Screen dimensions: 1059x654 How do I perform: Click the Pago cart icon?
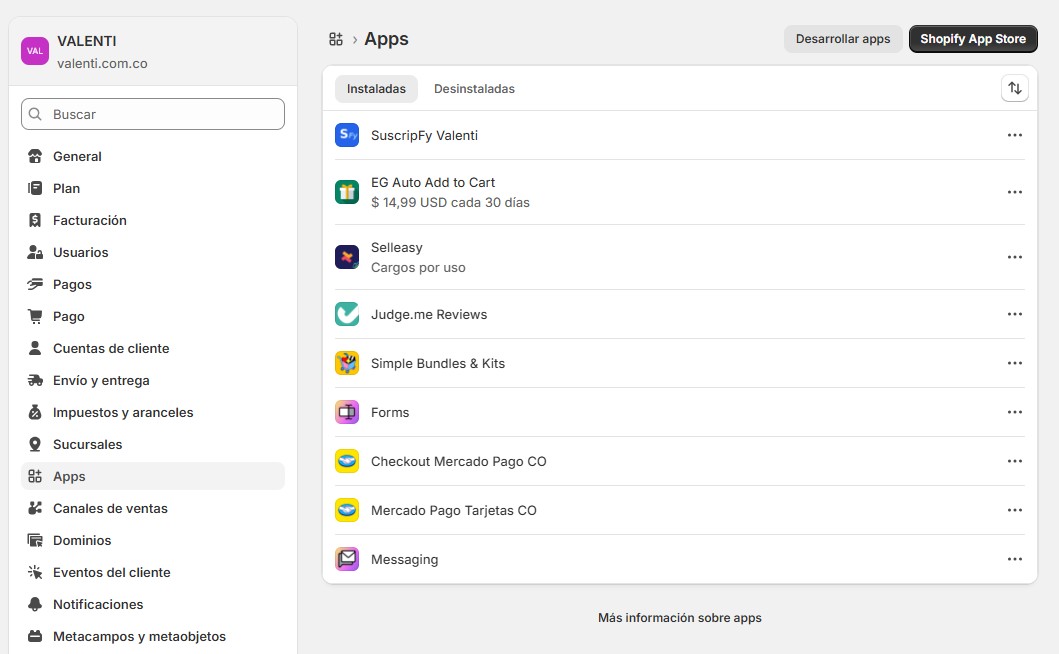point(35,316)
